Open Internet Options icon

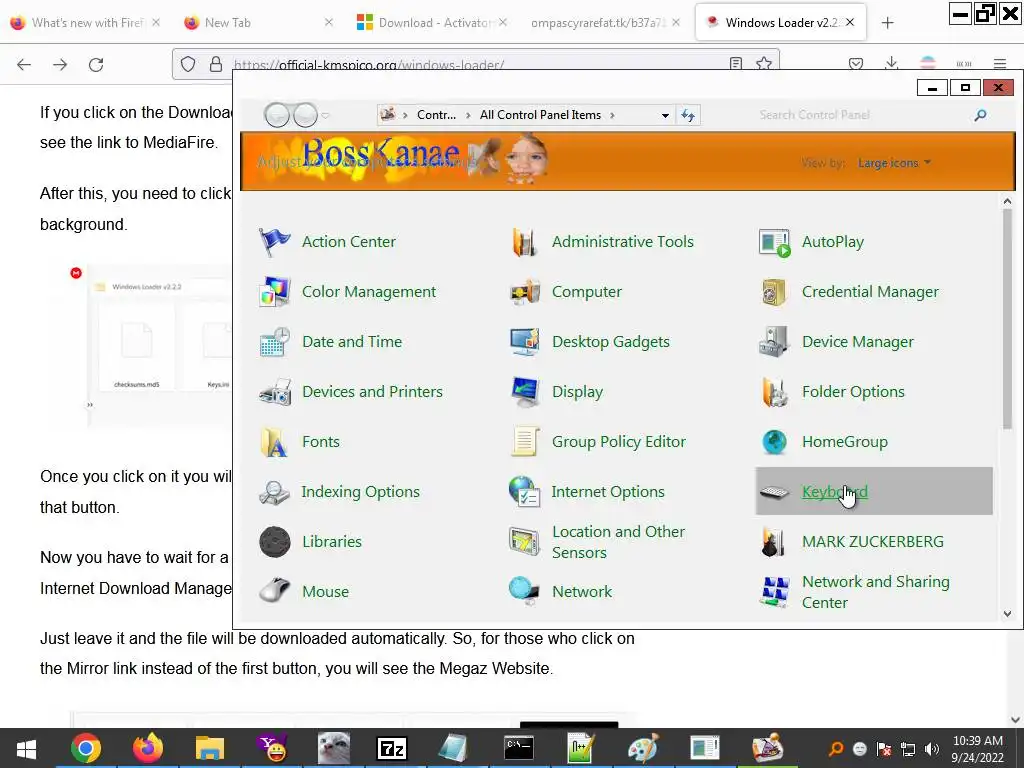point(524,492)
